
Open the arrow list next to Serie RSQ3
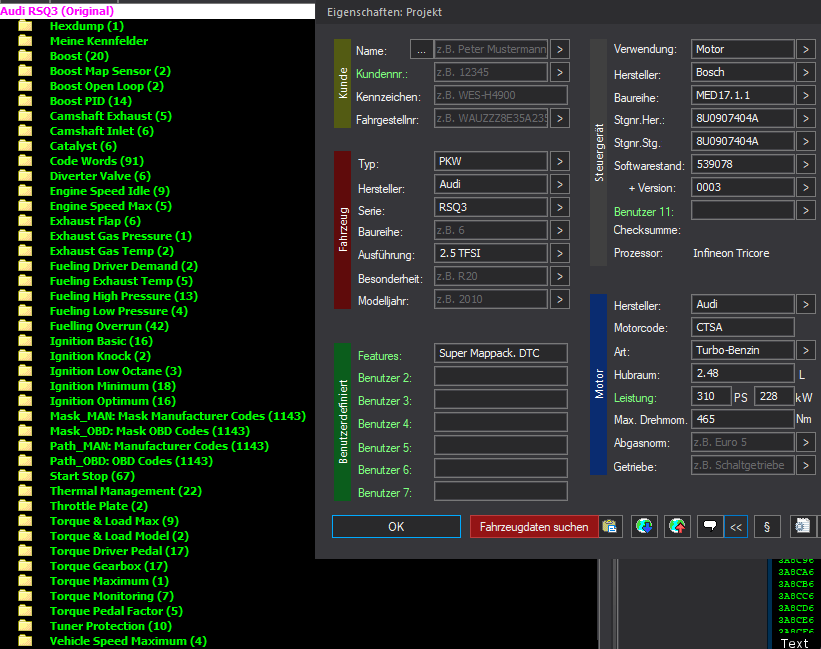pos(560,207)
